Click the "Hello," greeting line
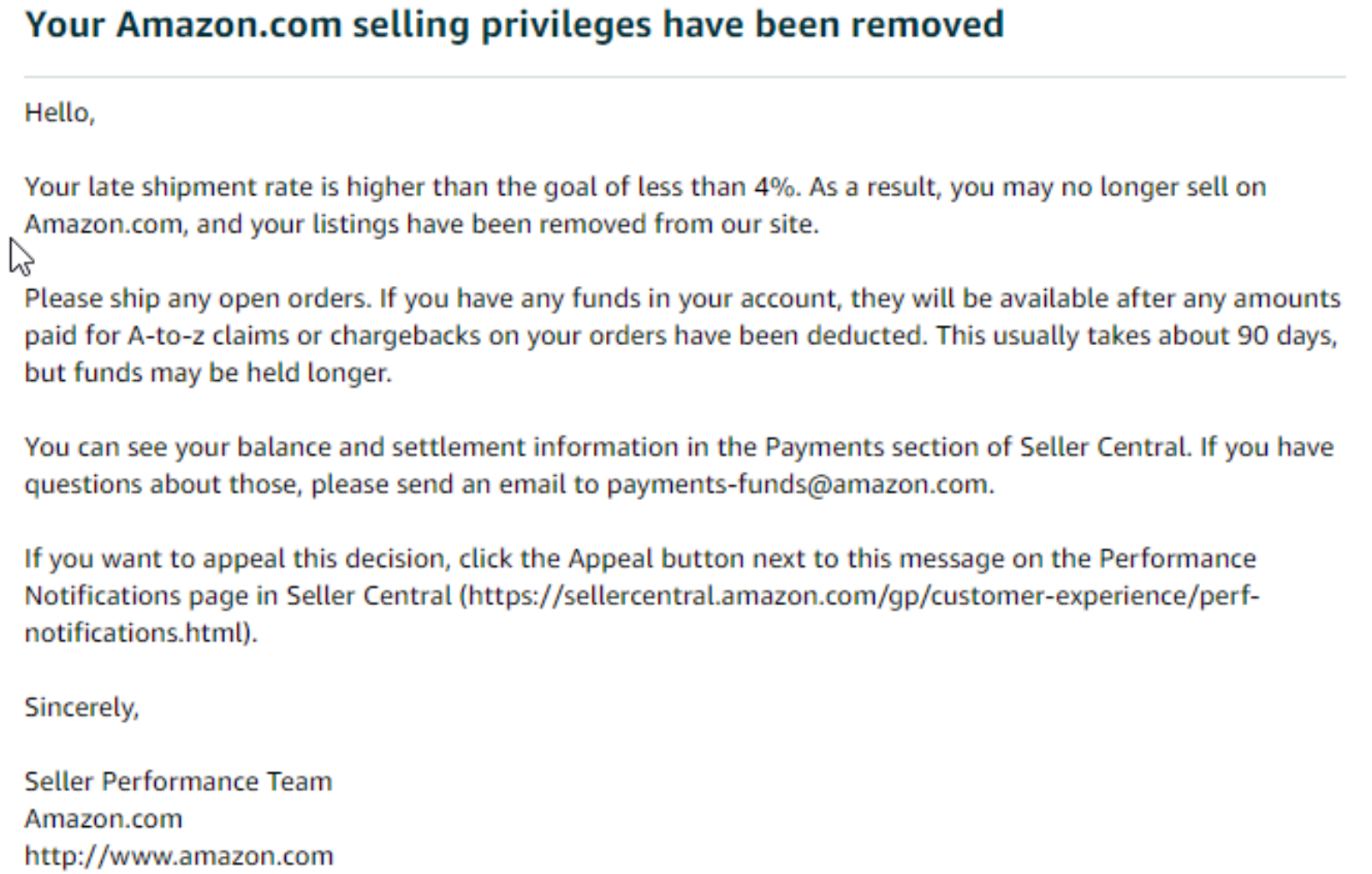Image resolution: width=1372 pixels, height=874 pixels. tap(59, 113)
